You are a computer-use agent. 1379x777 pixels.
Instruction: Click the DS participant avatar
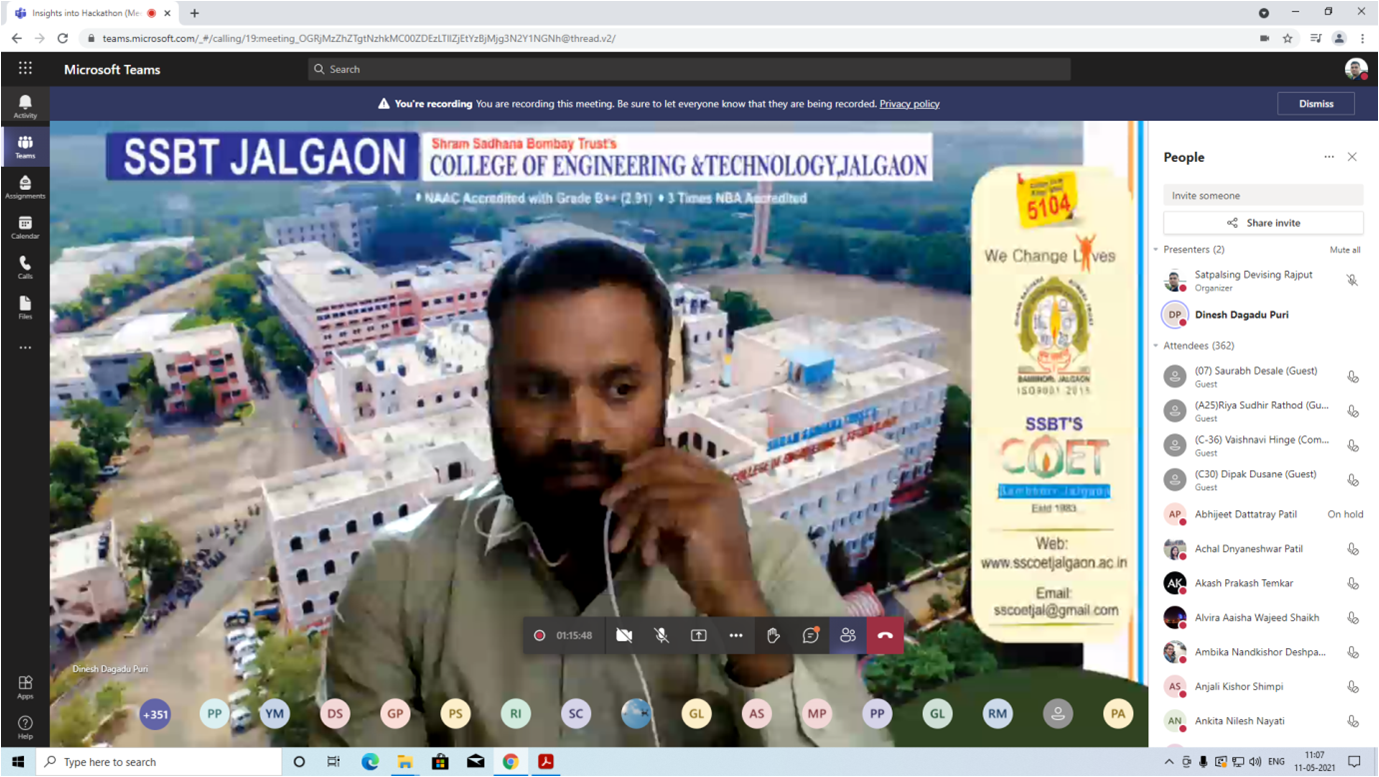(335, 714)
